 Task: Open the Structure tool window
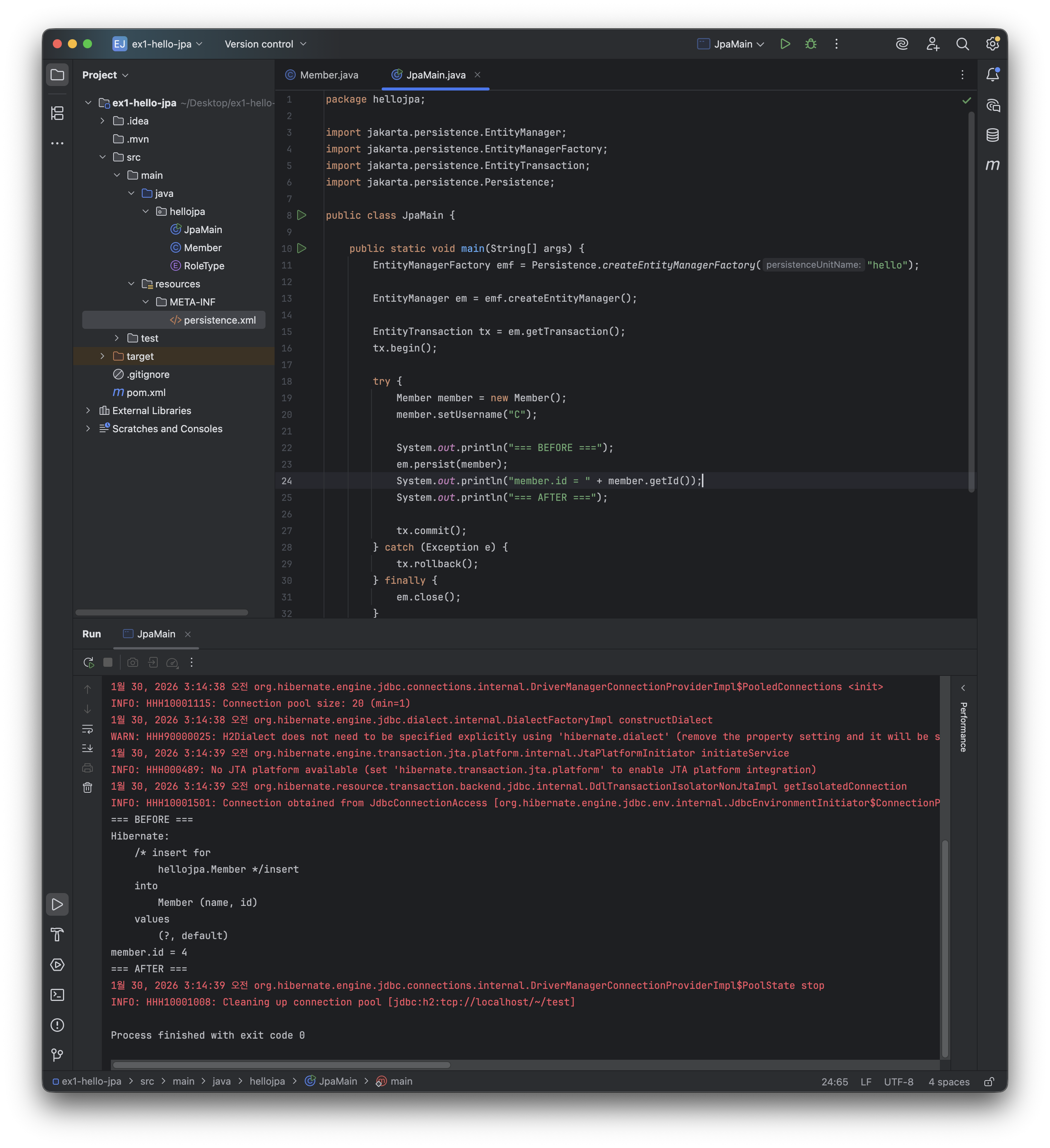57,113
